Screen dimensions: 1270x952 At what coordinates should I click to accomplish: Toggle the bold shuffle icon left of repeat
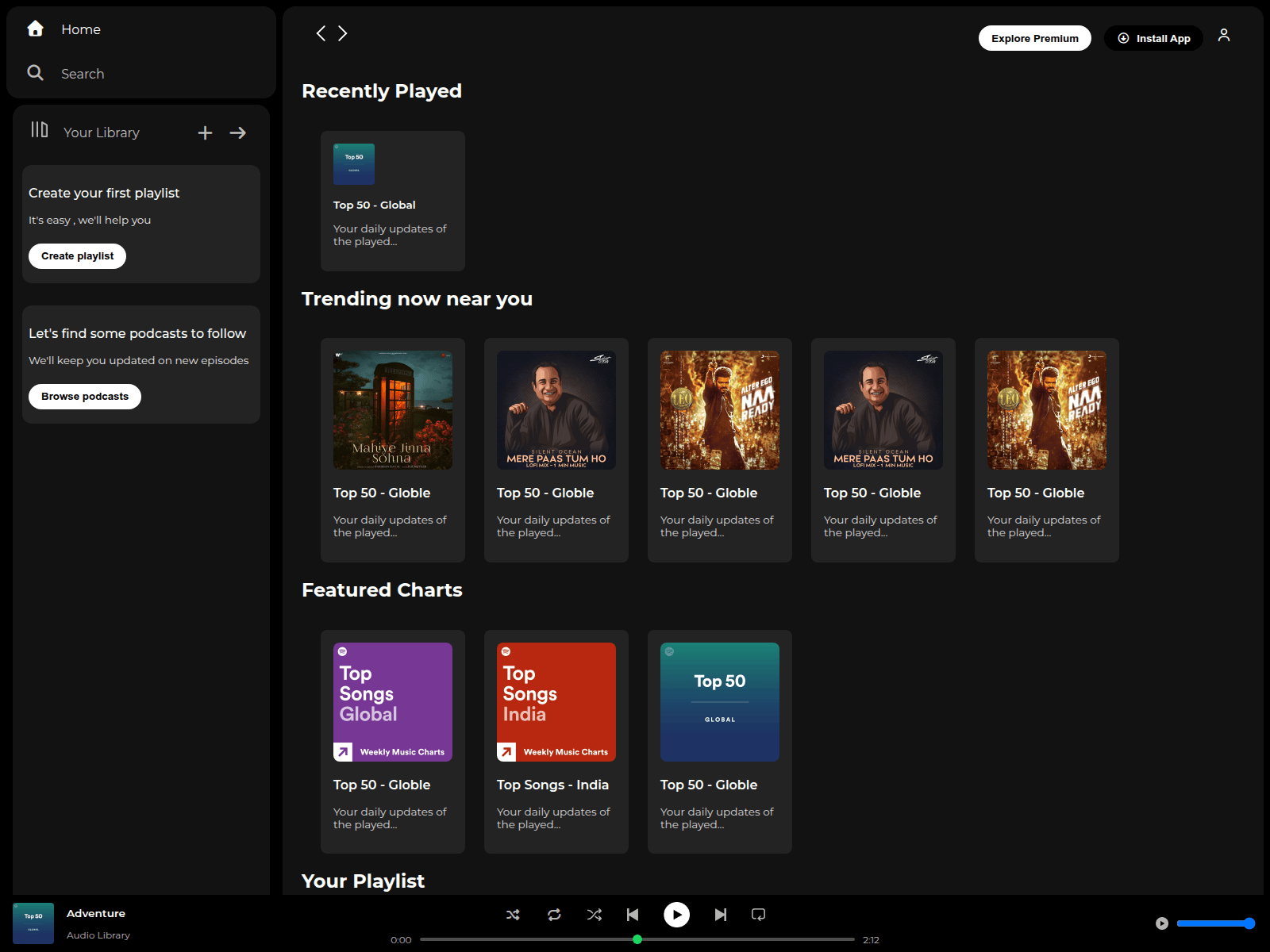point(513,915)
